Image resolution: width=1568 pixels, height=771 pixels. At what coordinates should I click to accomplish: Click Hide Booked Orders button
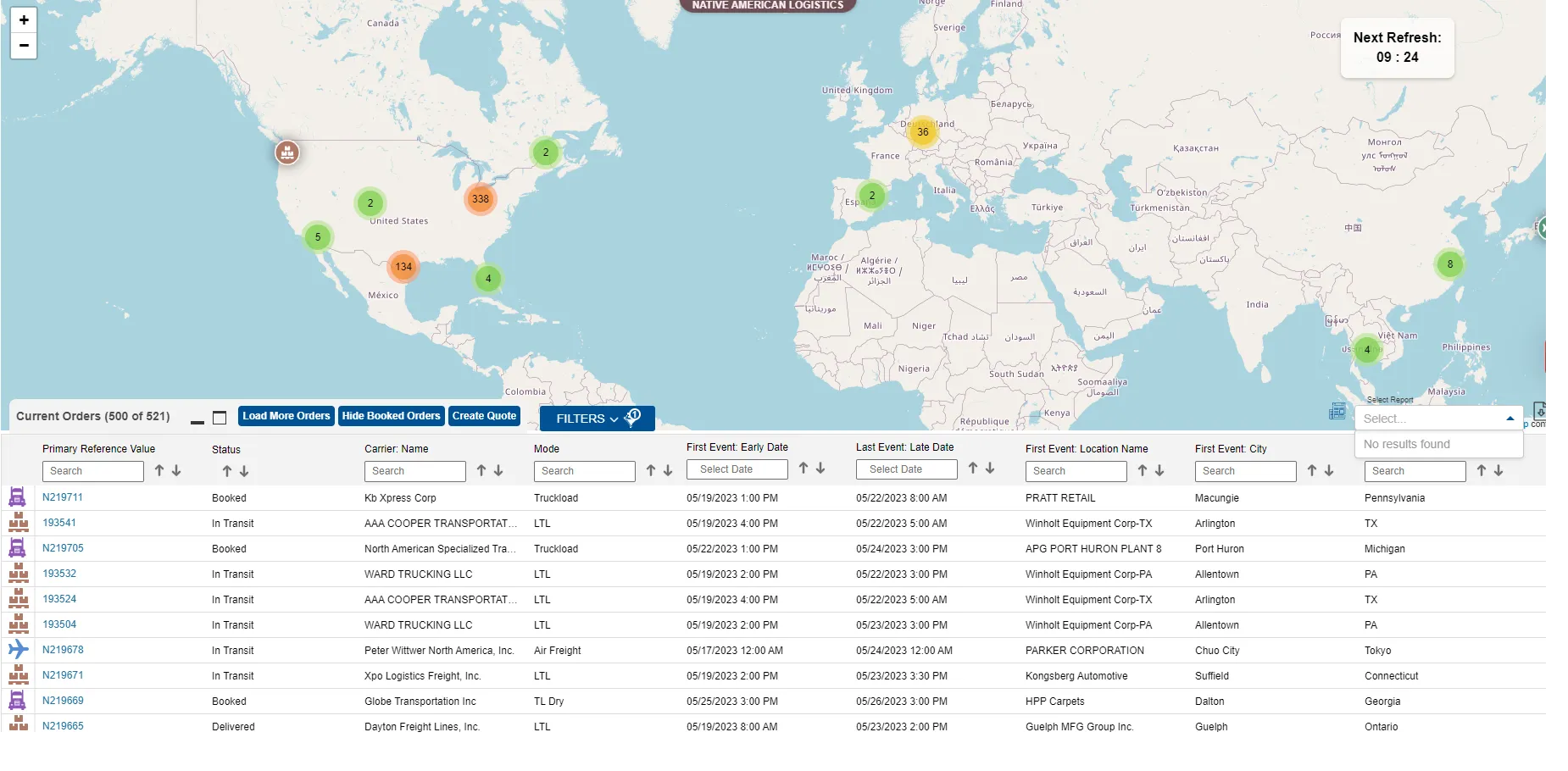pyautogui.click(x=391, y=416)
